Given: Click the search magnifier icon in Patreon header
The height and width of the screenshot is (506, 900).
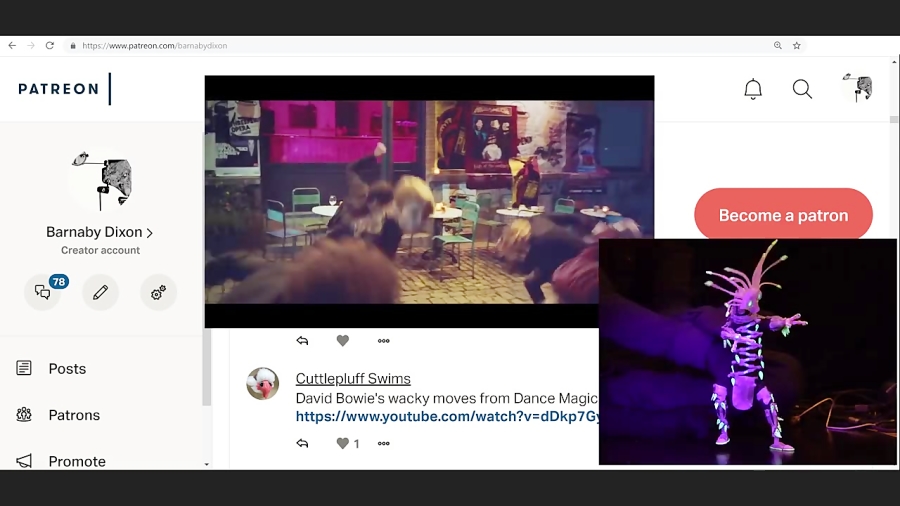Looking at the screenshot, I should (802, 89).
